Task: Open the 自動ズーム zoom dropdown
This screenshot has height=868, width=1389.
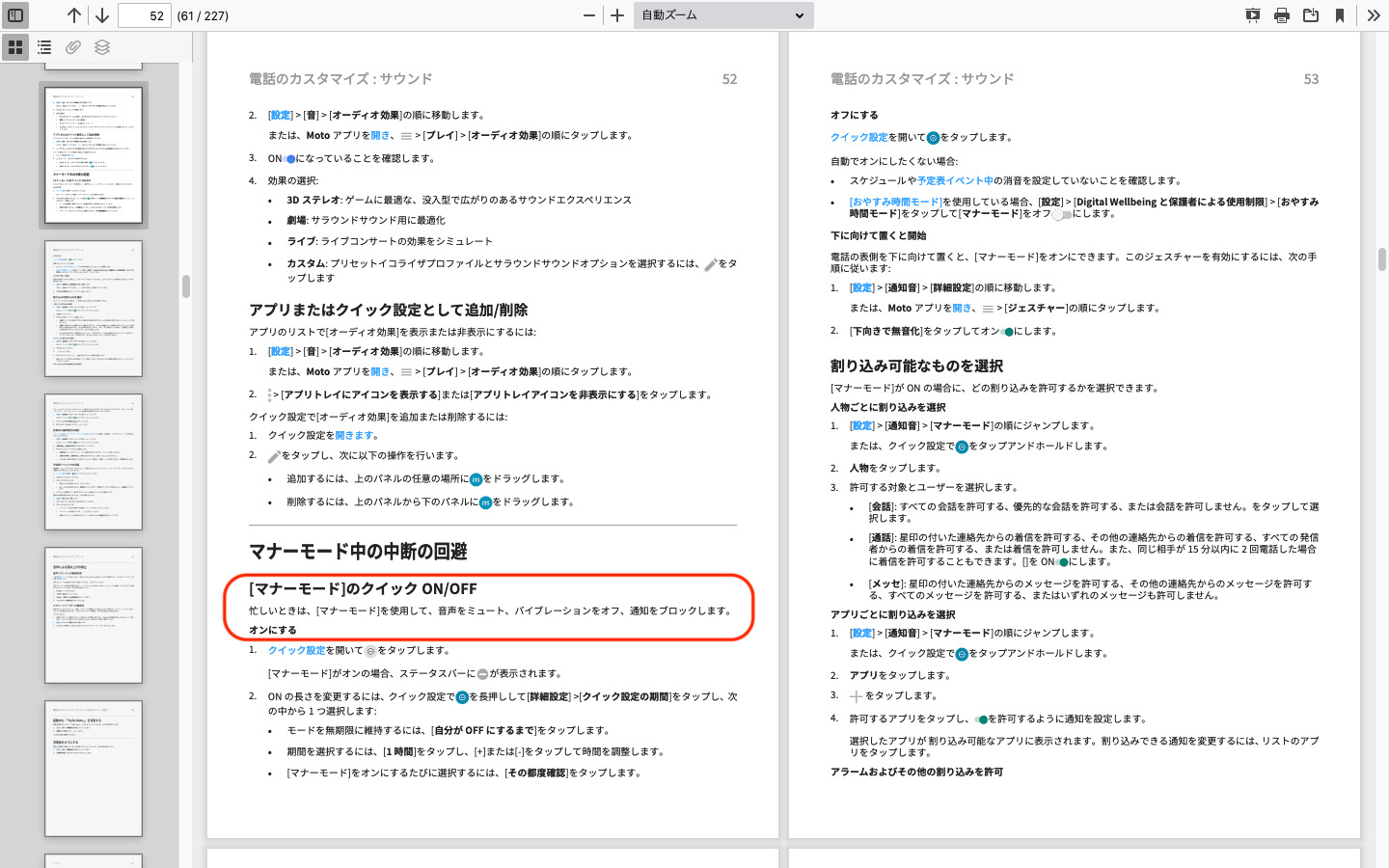Action: 723,15
